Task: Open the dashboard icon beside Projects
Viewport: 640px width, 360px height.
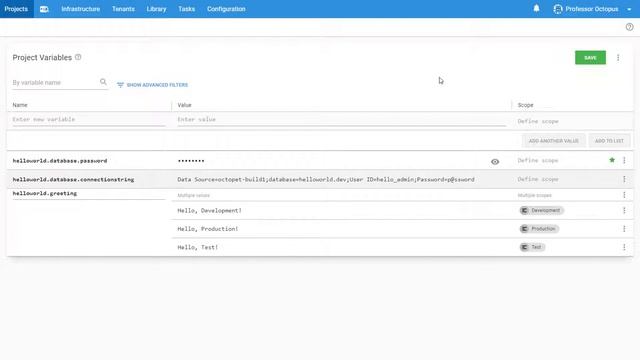Action: 44,9
